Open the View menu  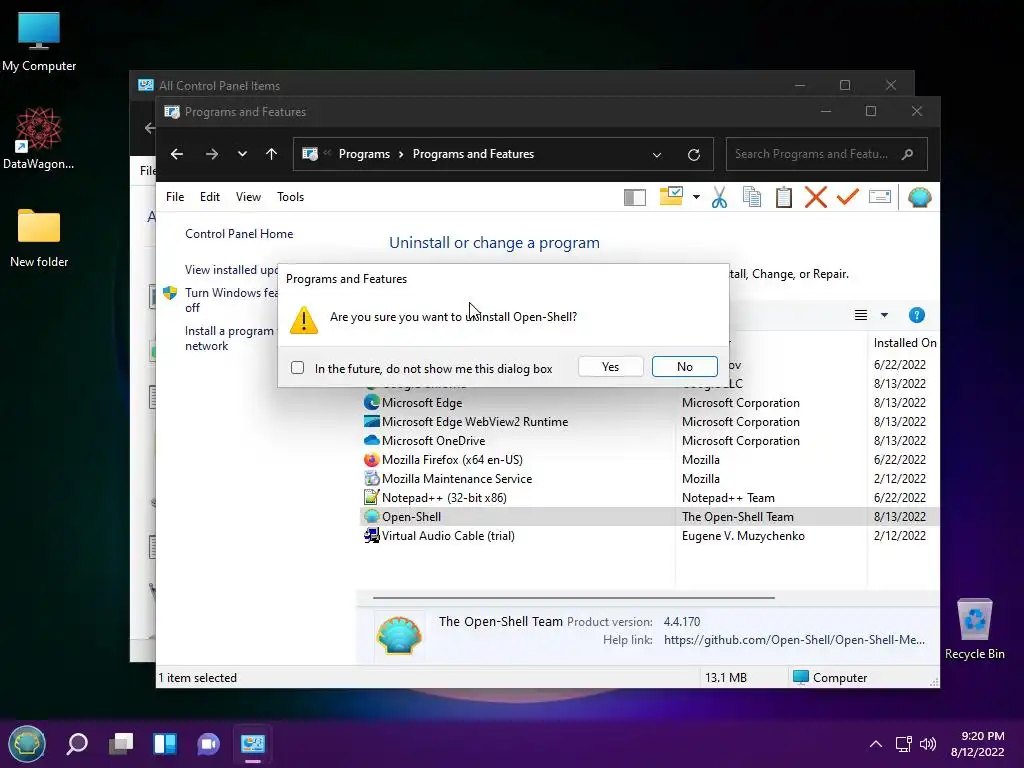248,197
